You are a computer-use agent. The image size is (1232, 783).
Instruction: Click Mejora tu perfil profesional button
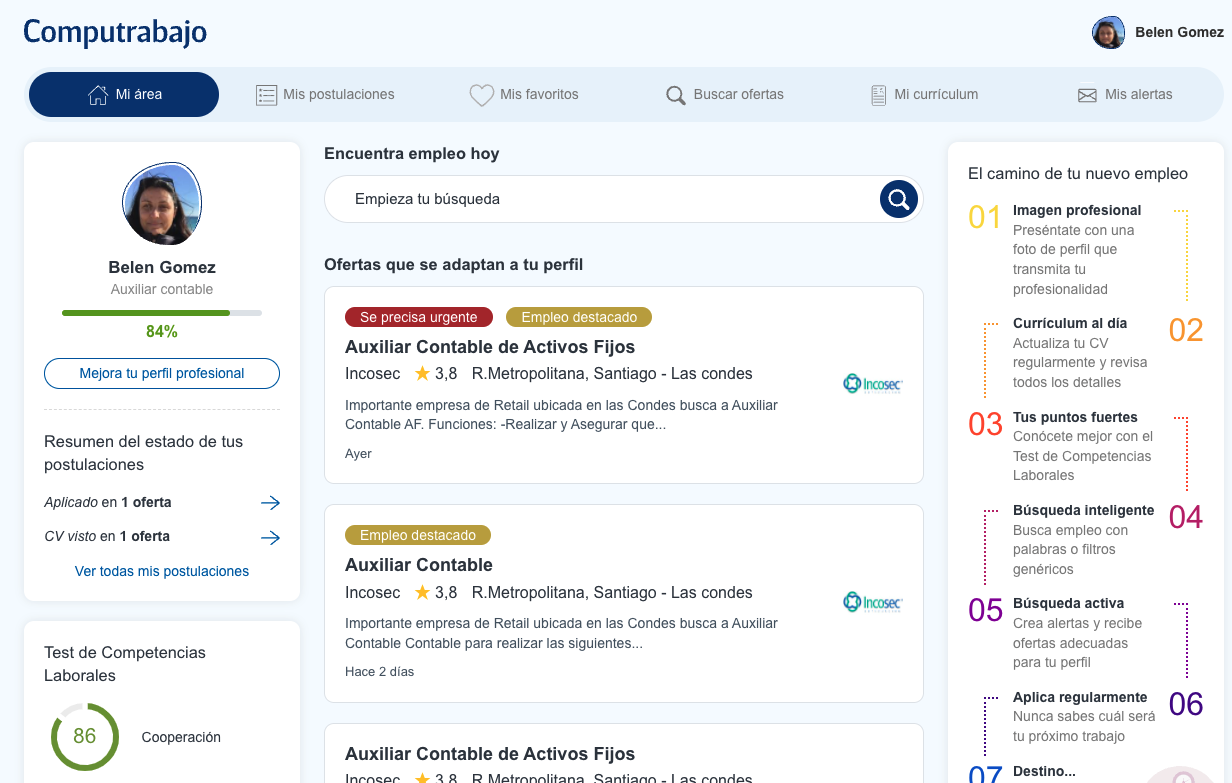(x=162, y=373)
